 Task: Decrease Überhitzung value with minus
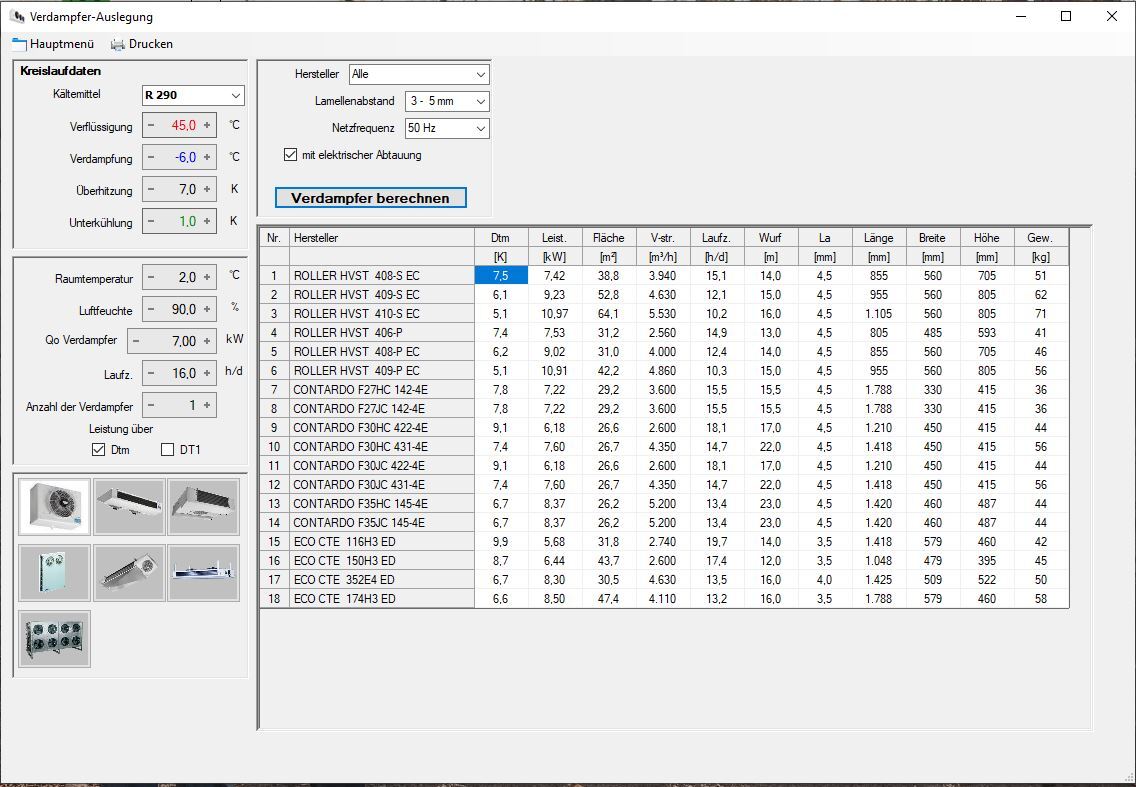(x=151, y=189)
